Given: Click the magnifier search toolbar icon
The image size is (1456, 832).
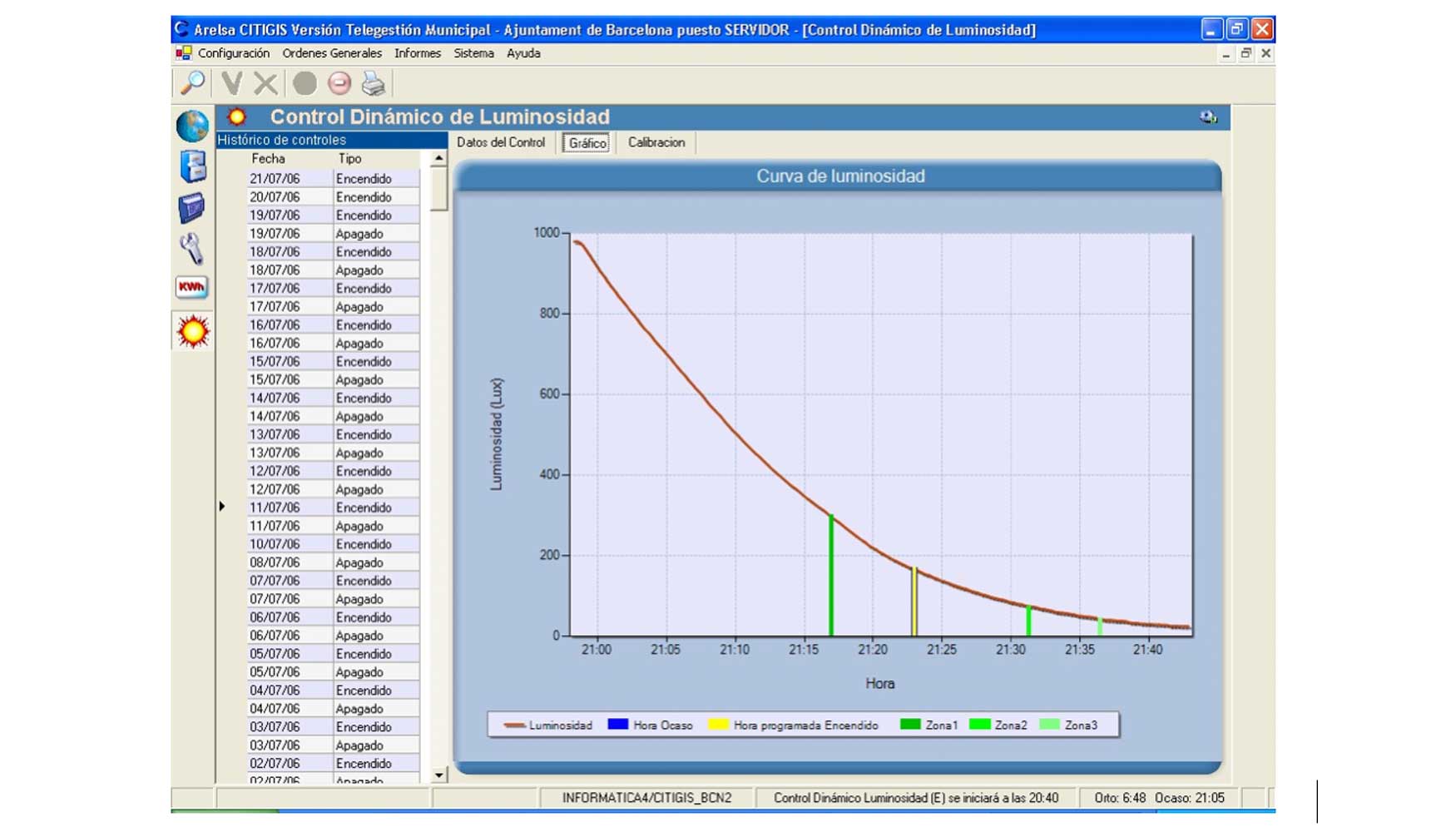Looking at the screenshot, I should 193,83.
